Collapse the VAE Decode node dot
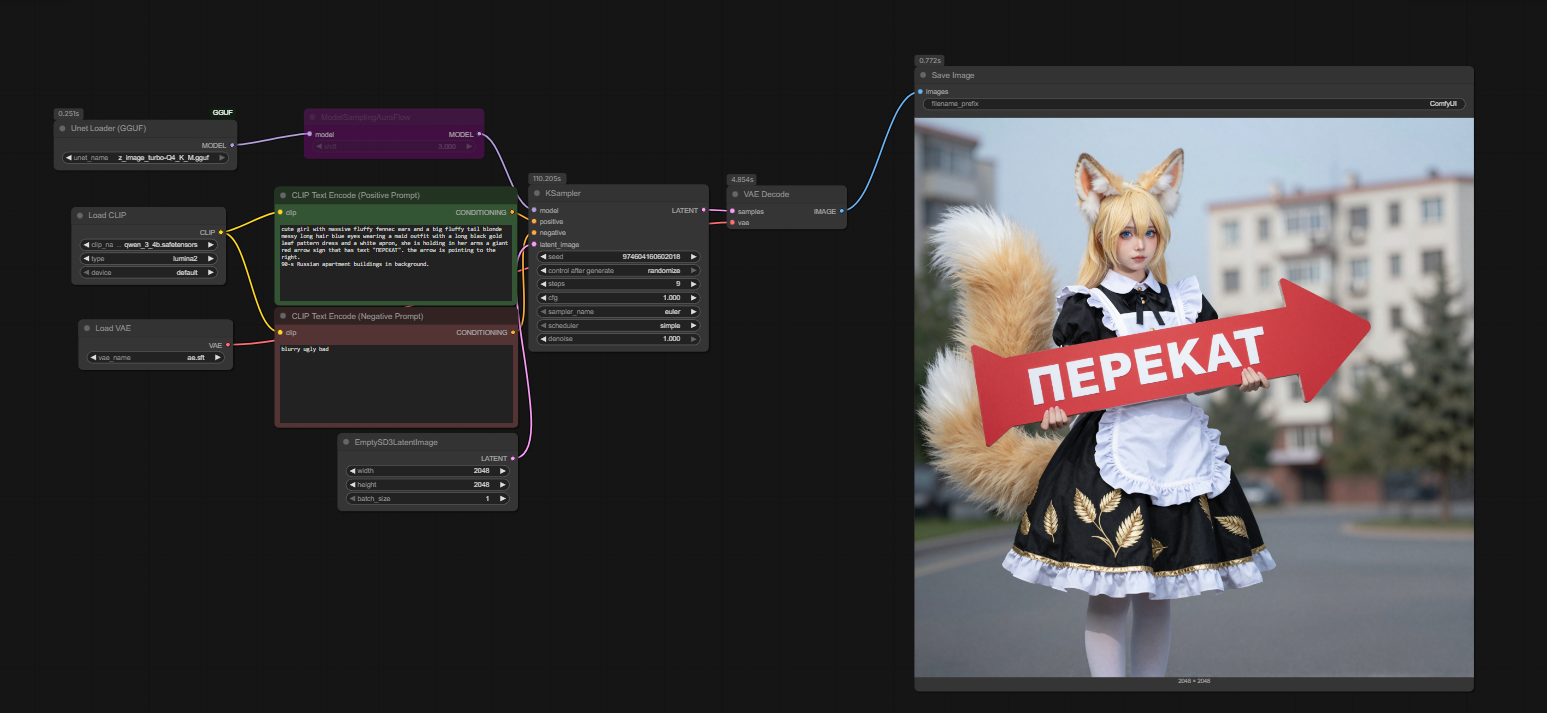Screen dimensions: 1547x713 pos(735,194)
